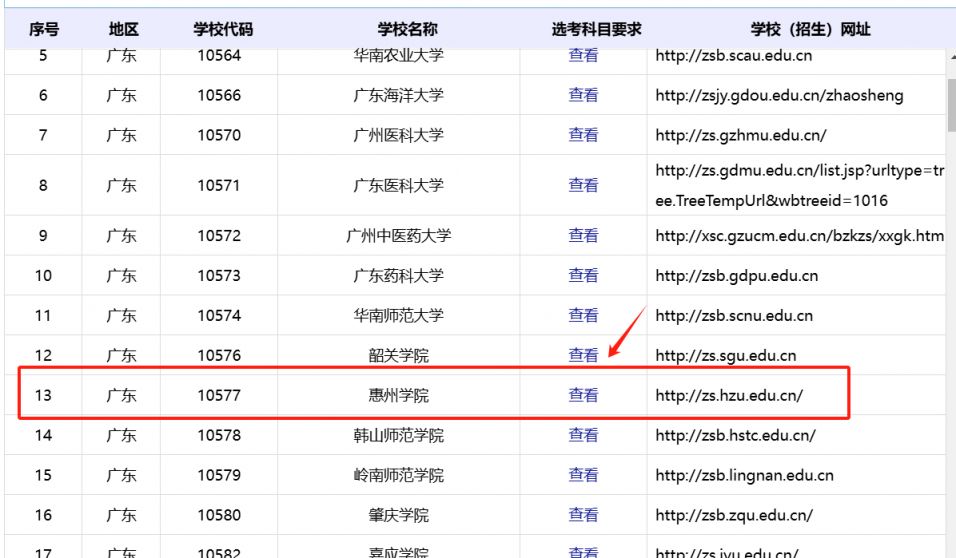The image size is (956, 558).
Task: Open 查看 link for 广东药科大学
Action: (583, 276)
